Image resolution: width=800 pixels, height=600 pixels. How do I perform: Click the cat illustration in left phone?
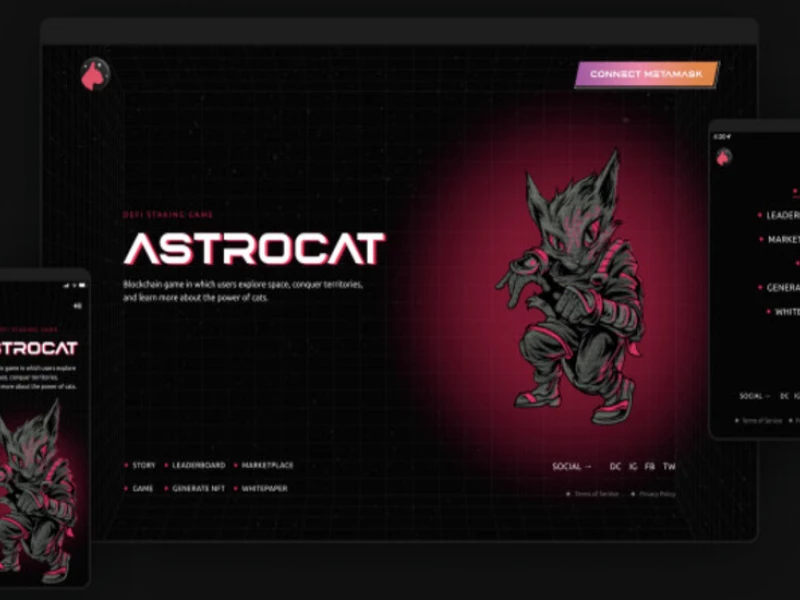tap(36, 492)
